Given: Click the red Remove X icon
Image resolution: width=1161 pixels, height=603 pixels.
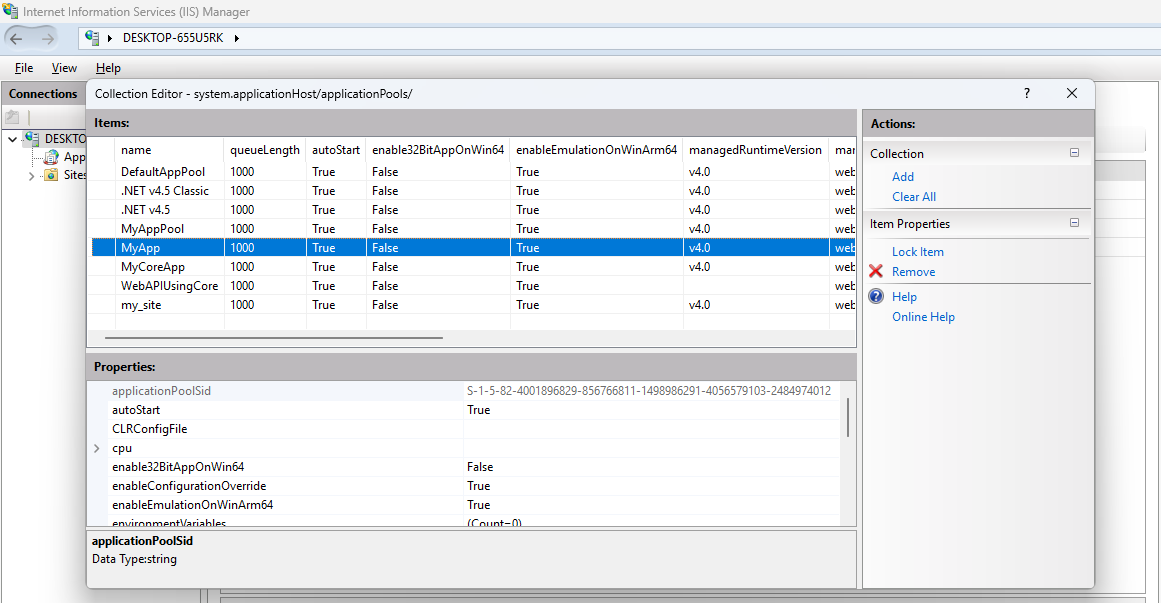Looking at the screenshot, I should [x=876, y=272].
